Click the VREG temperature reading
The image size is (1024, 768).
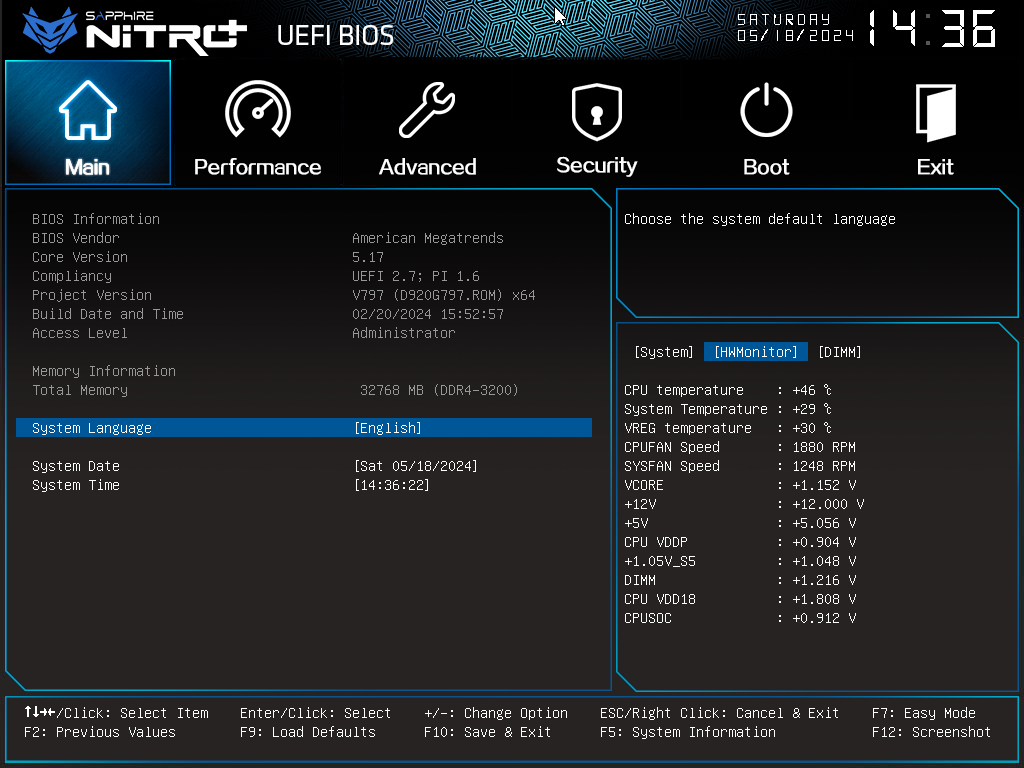728,428
